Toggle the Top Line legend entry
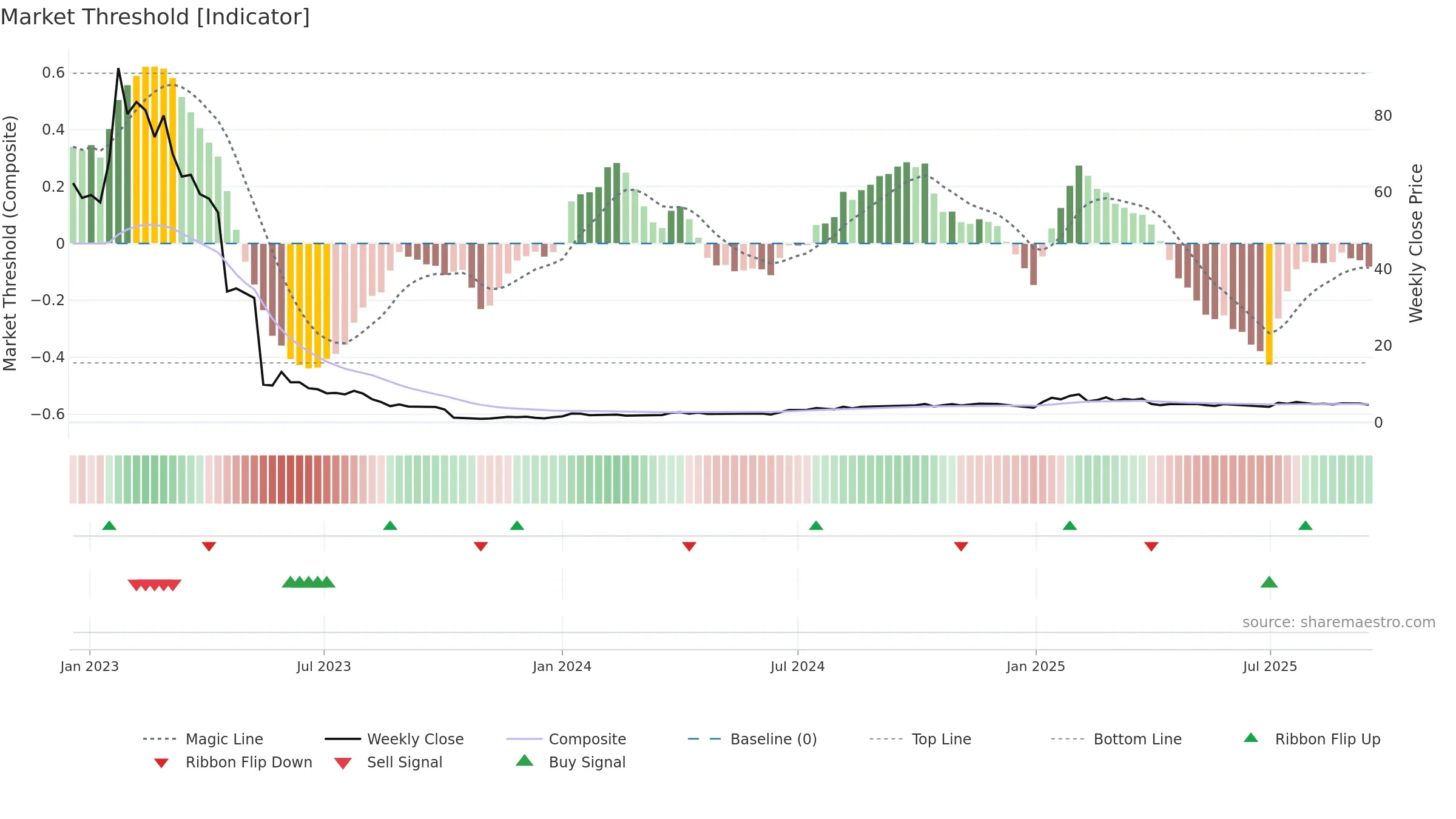The width and height of the screenshot is (1456, 819). tap(920, 739)
